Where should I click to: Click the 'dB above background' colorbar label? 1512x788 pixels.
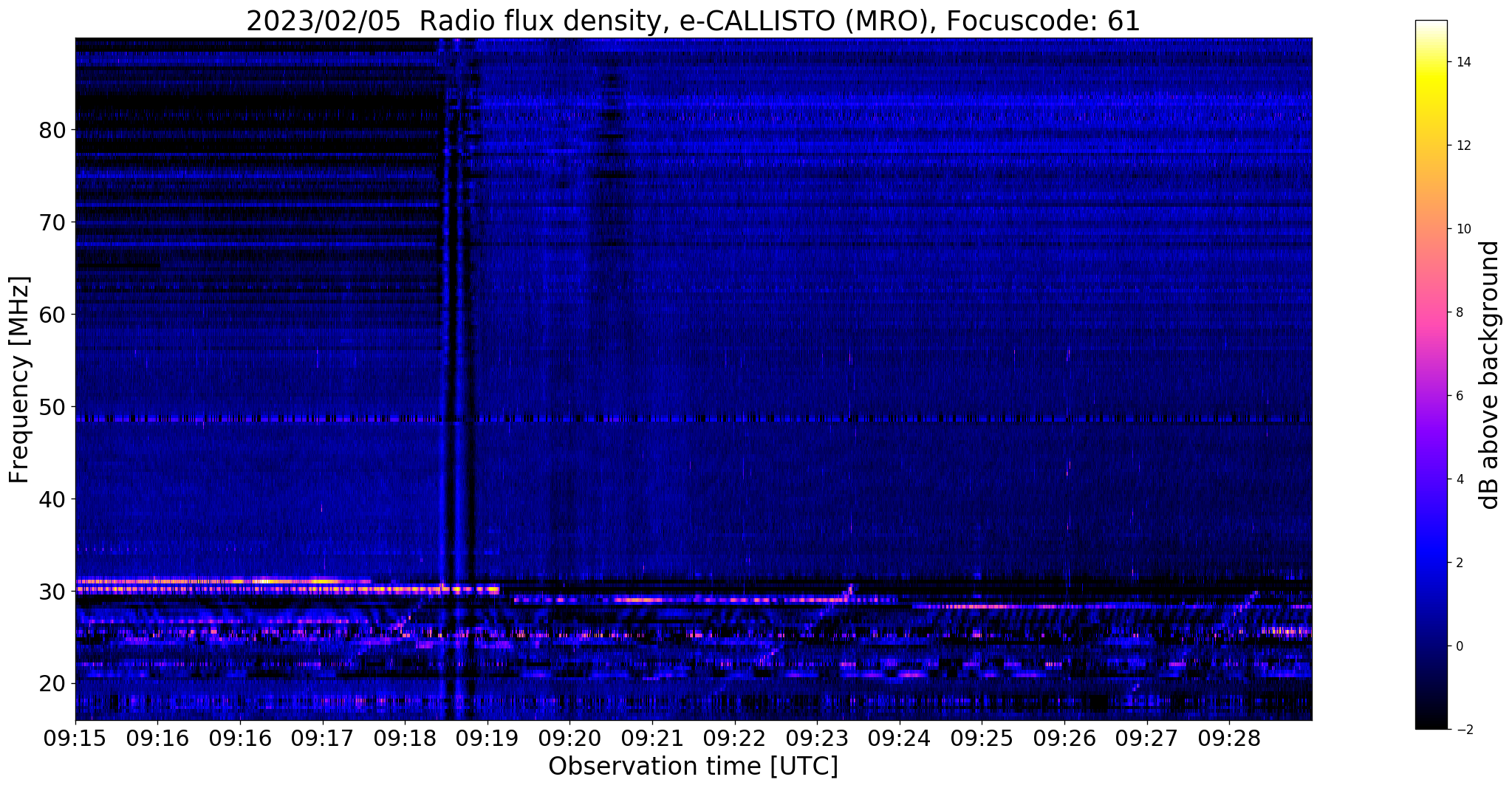point(1490,375)
